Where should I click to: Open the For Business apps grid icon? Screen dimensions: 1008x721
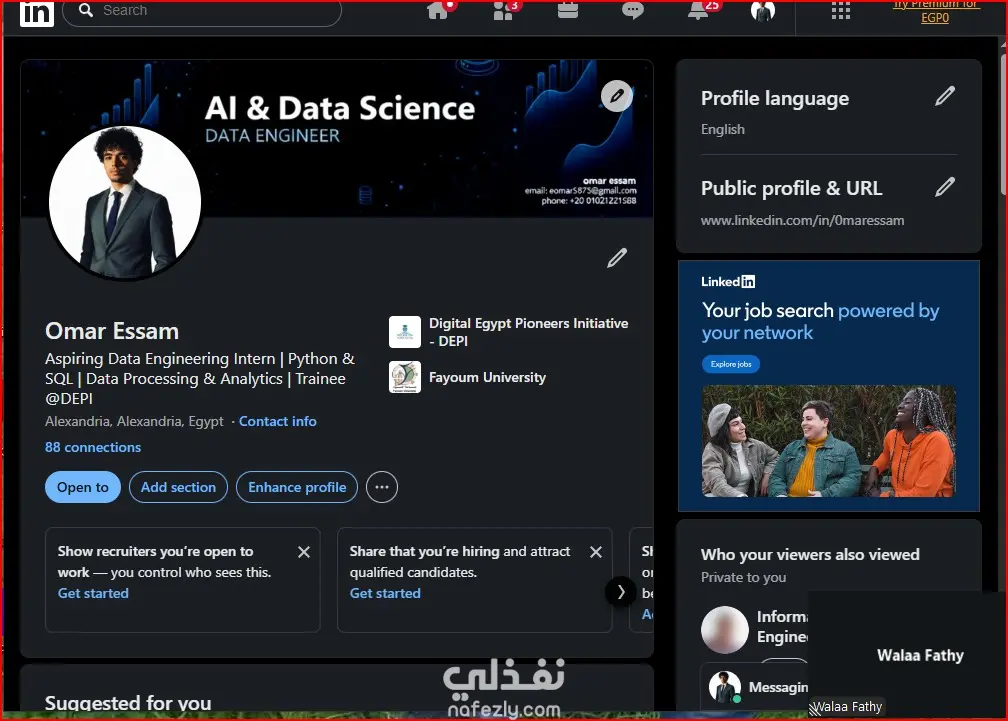tap(841, 11)
